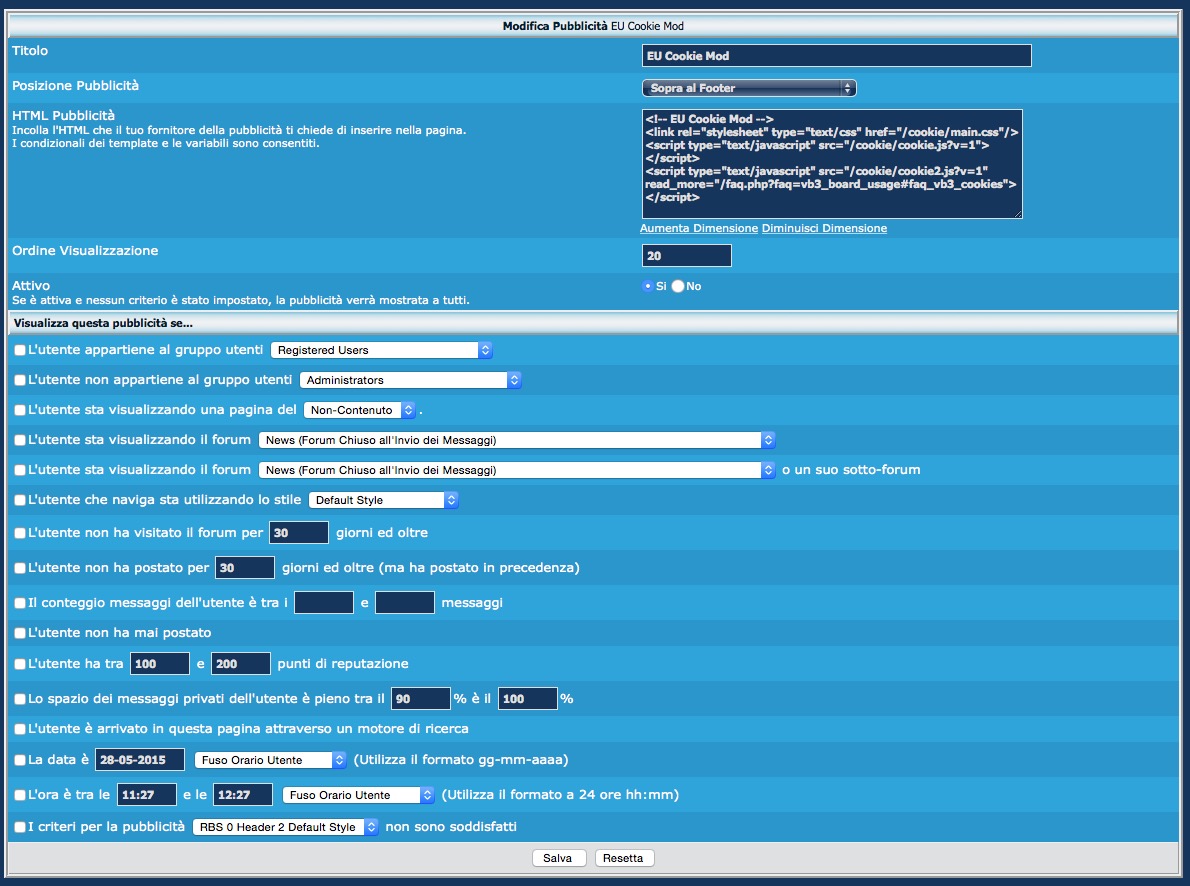Click 'Aumenta Dimensione' link
This screenshot has width=1190, height=886.
(699, 228)
